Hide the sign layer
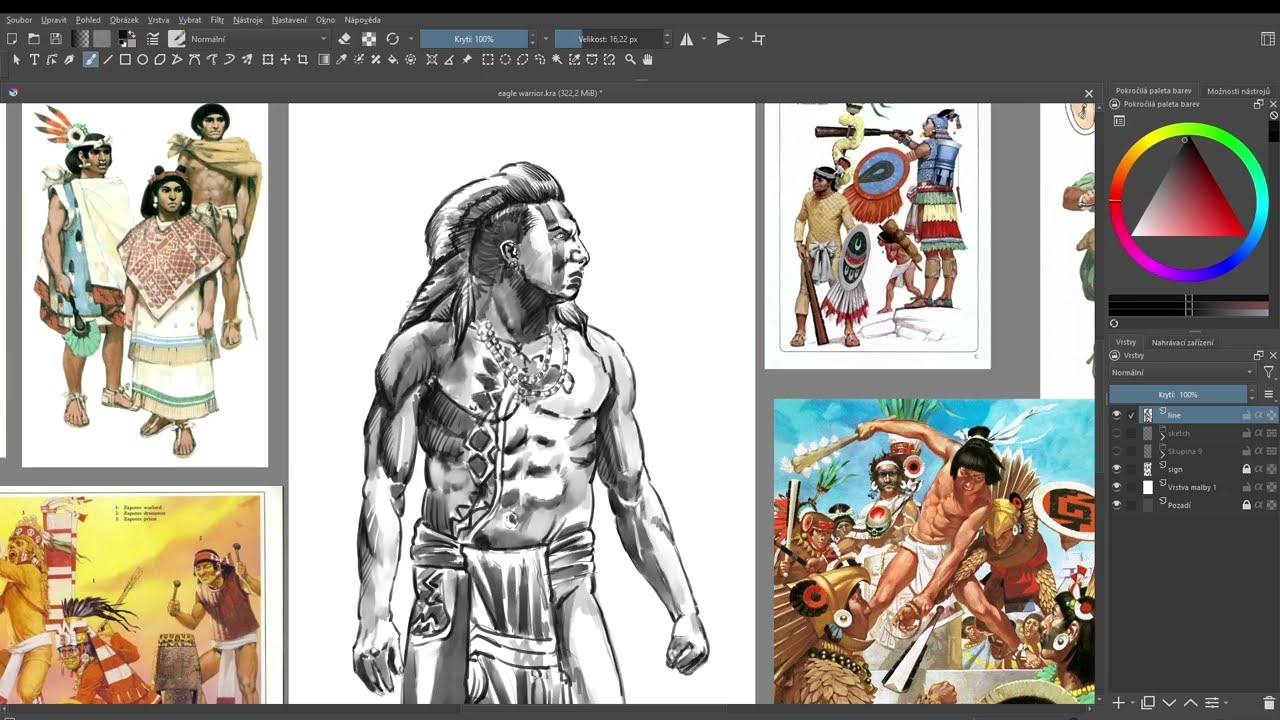The width and height of the screenshot is (1280, 720). tap(1117, 469)
